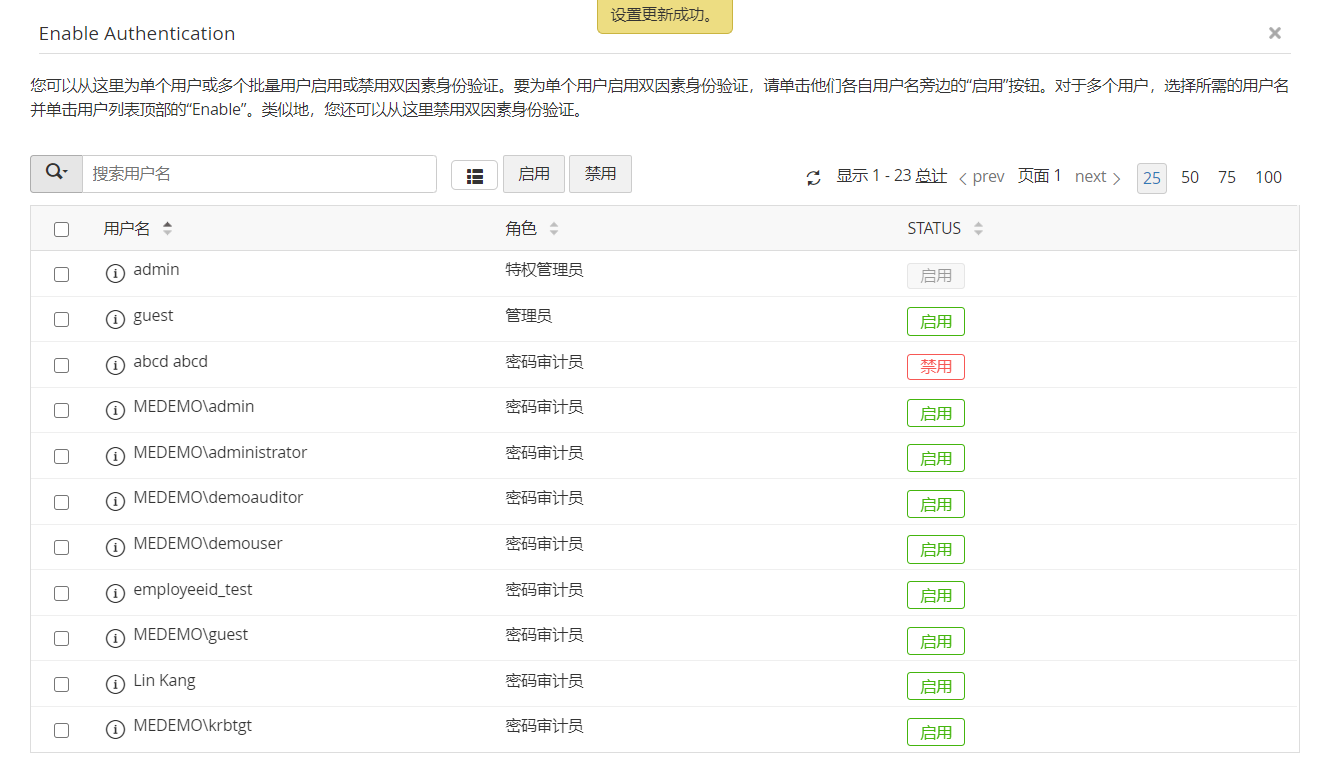Click the 搜索用户名 search field
Screen dimensions: 1331x782
tap(259, 173)
